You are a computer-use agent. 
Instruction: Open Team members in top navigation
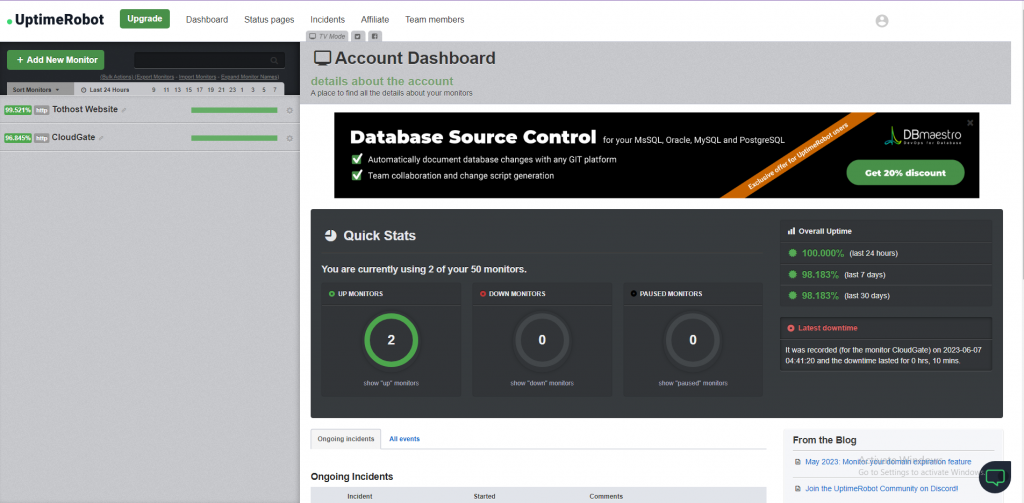click(x=434, y=20)
